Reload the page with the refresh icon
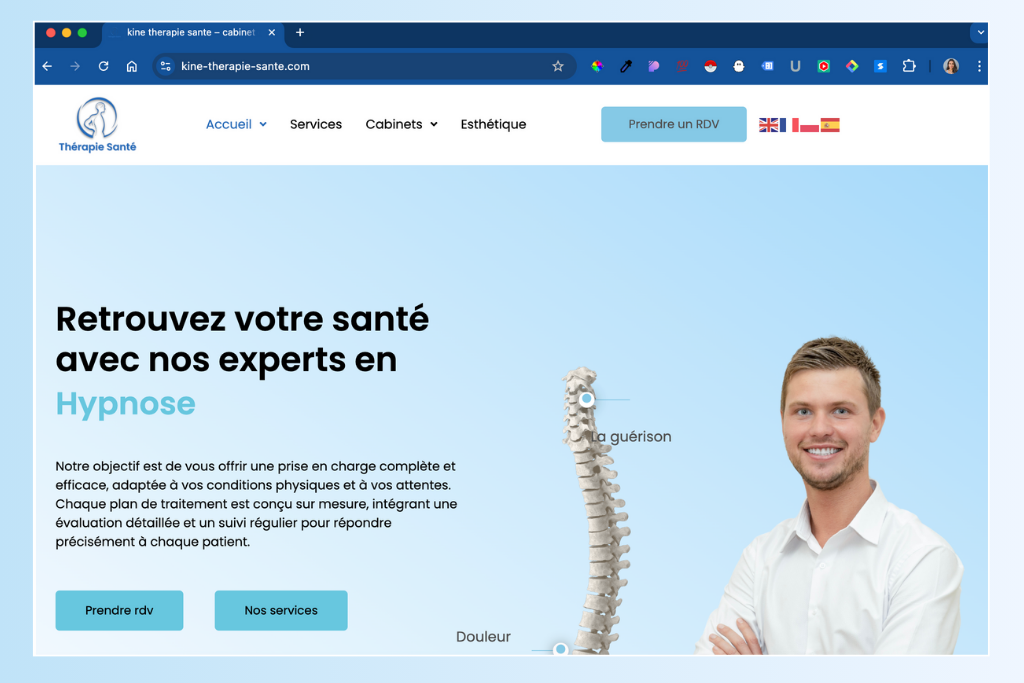This screenshot has width=1024, height=683. click(x=103, y=66)
